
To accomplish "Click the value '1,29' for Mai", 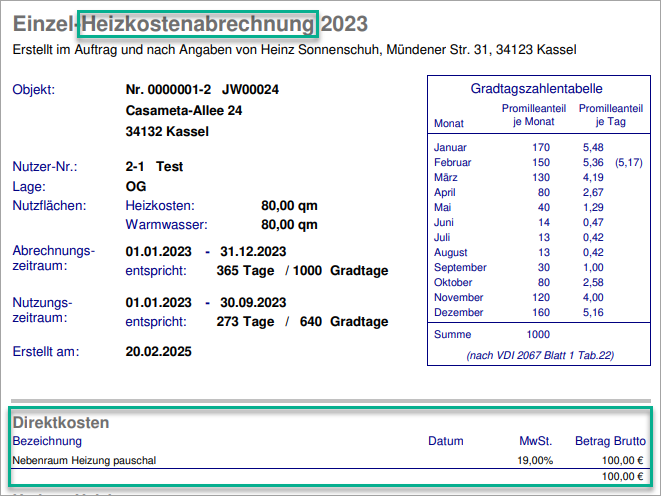I will pyautogui.click(x=593, y=207).
